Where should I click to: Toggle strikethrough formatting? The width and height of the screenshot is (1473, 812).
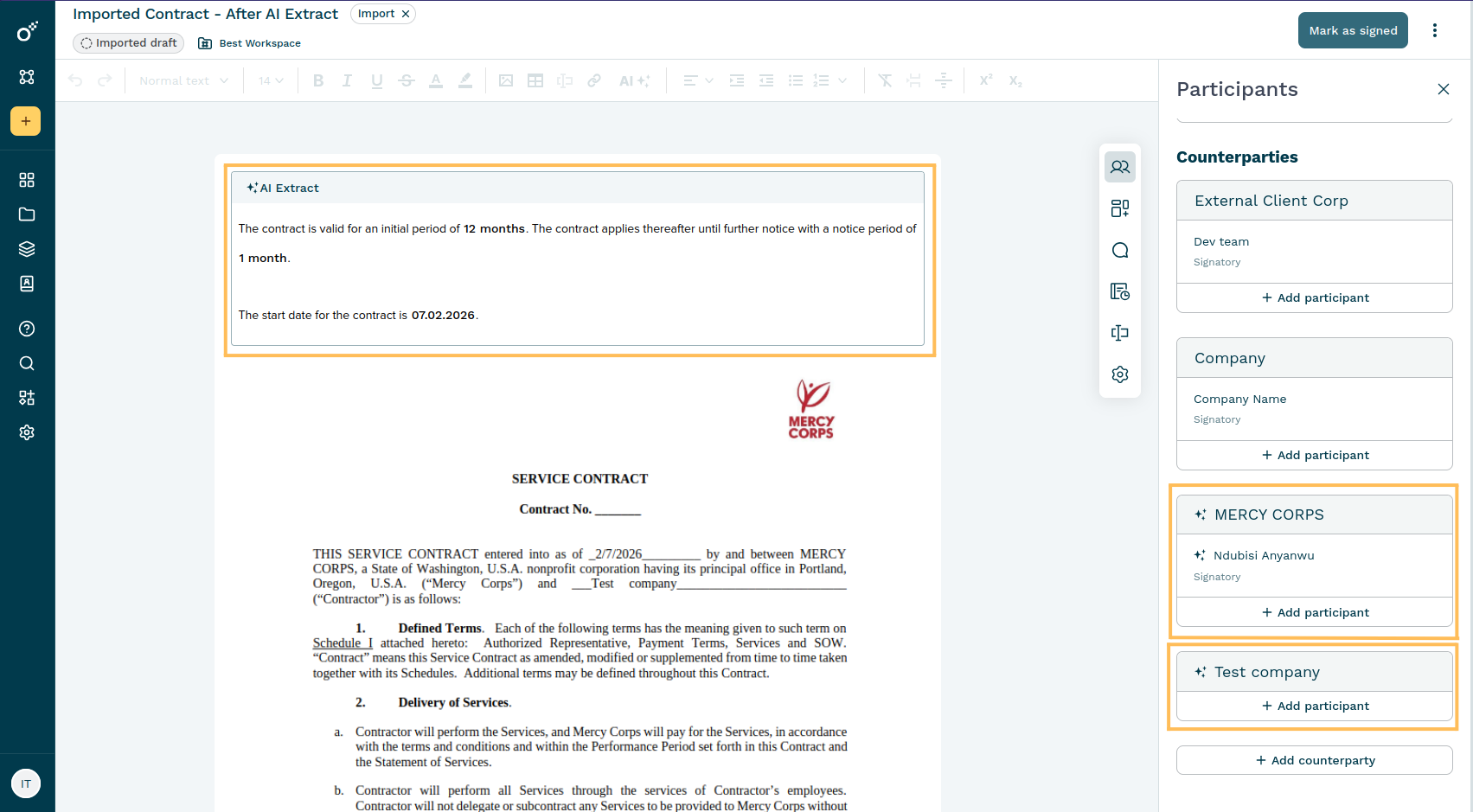(407, 80)
